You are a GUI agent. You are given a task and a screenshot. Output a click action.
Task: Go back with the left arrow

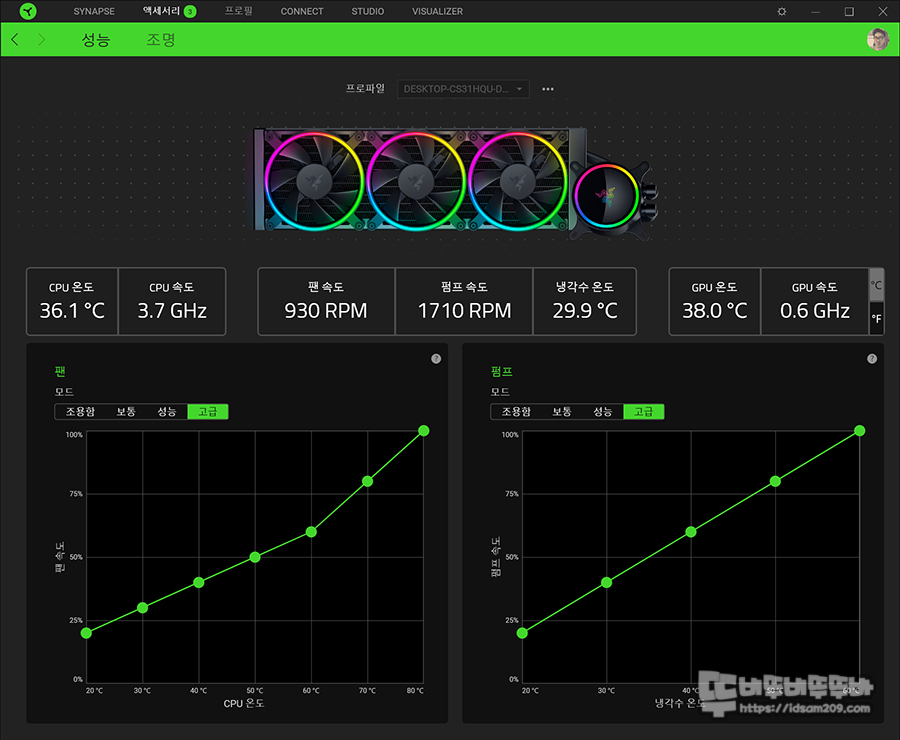pos(15,39)
